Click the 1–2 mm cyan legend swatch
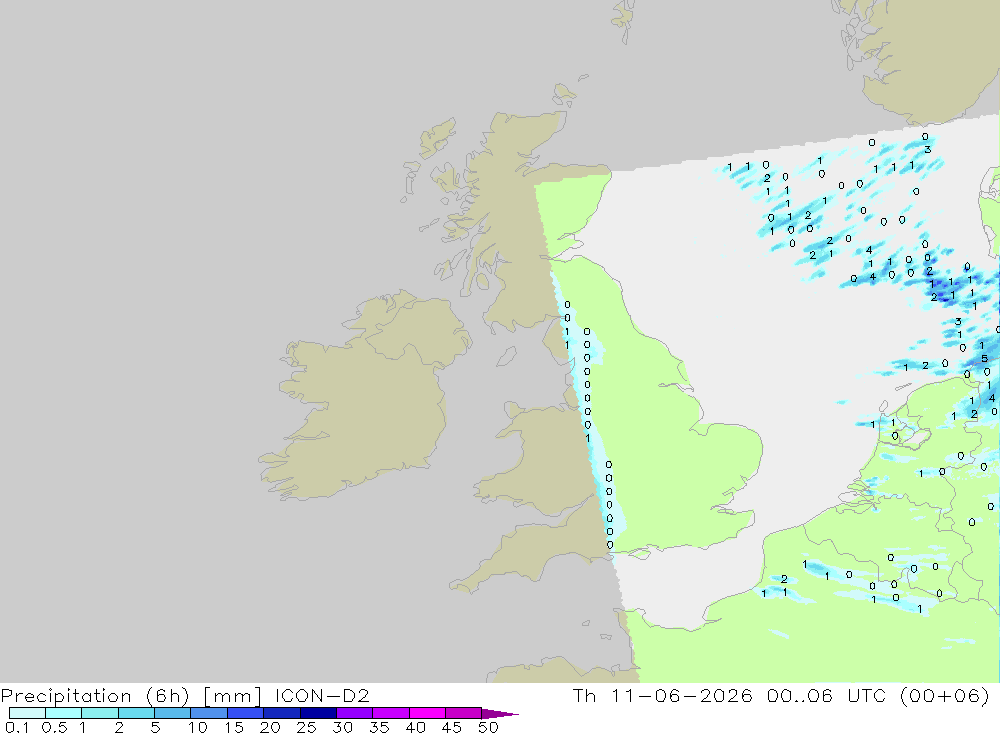The height and width of the screenshot is (733, 1000). 100,713
